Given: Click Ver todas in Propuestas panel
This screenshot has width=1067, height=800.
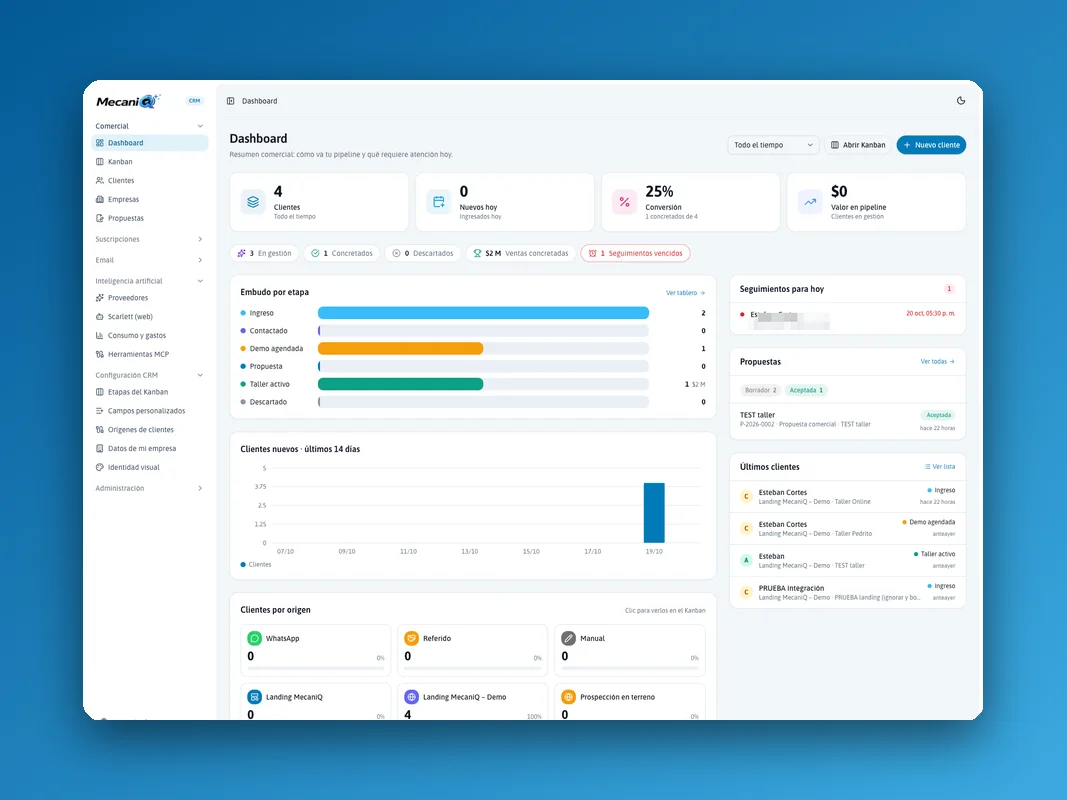Looking at the screenshot, I should [x=937, y=362].
